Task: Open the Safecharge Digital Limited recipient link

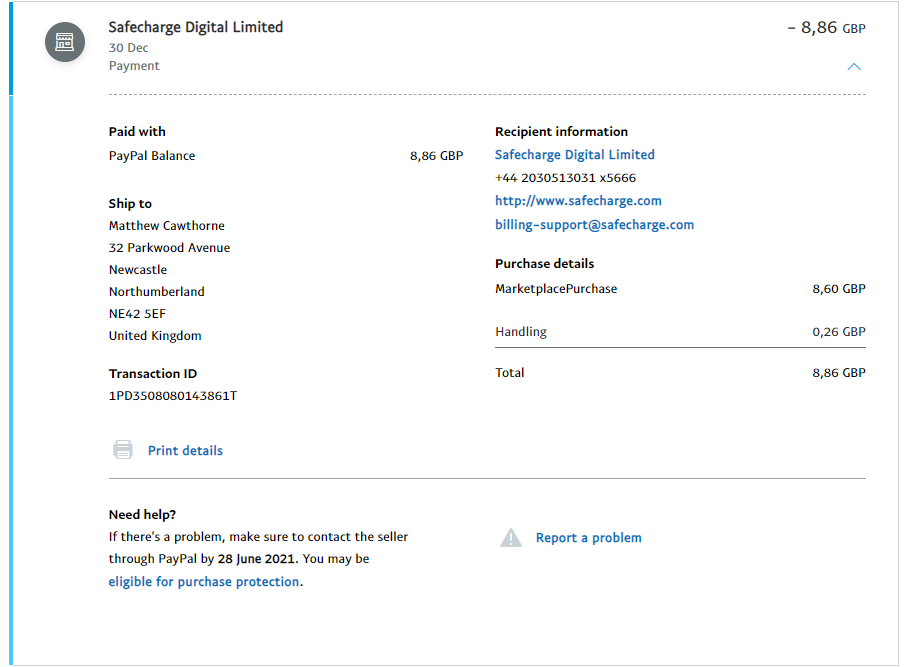Action: (x=575, y=155)
